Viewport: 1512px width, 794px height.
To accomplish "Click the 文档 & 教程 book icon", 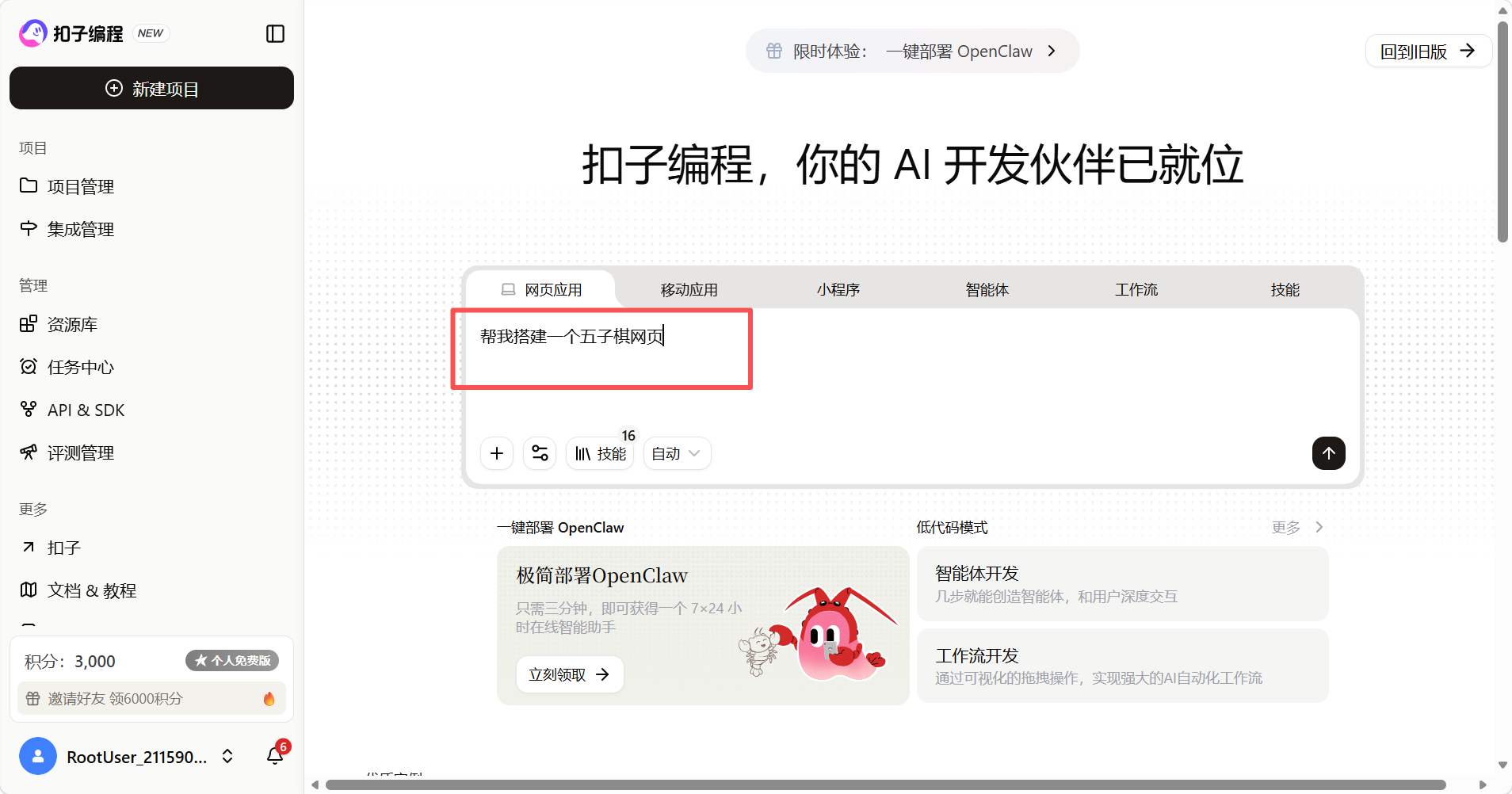I will (29, 590).
